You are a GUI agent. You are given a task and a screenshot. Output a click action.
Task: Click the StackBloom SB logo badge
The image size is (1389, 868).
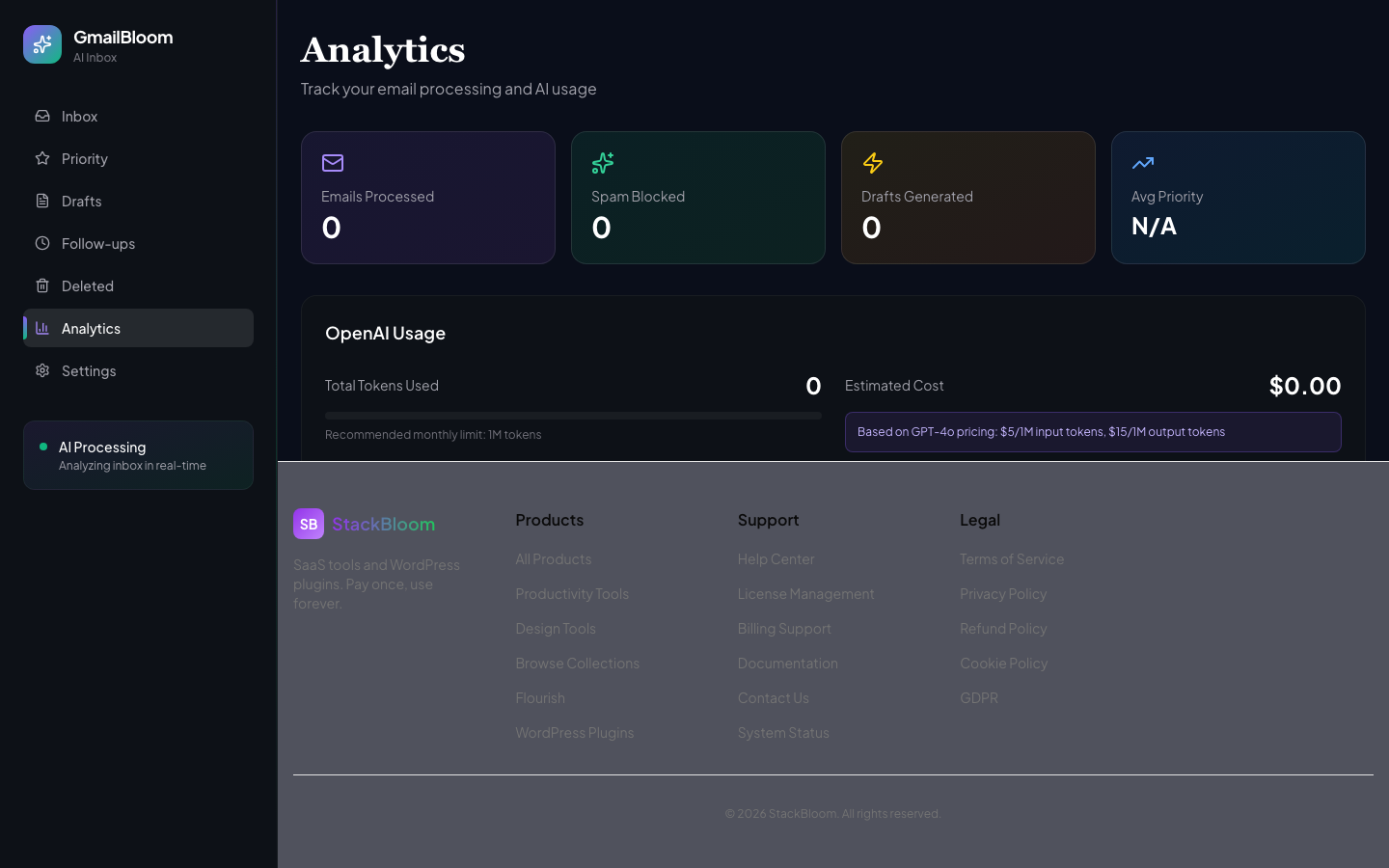309,524
